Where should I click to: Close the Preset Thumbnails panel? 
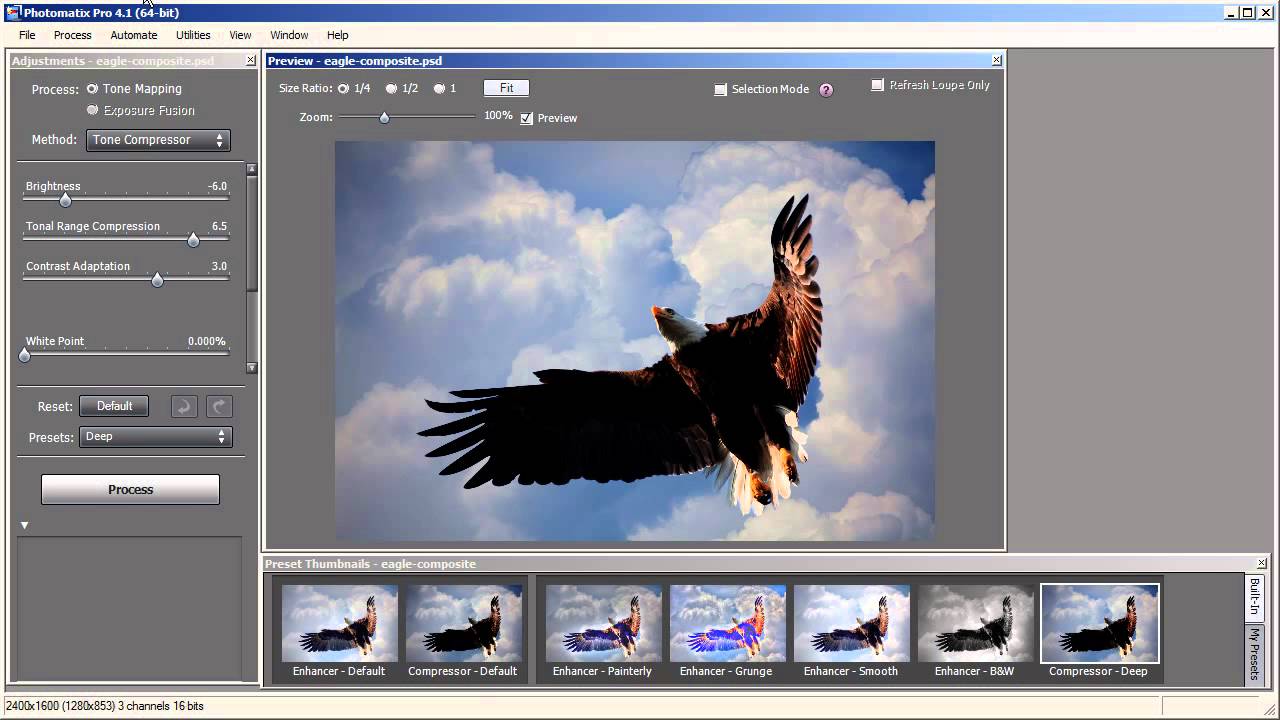[1262, 564]
